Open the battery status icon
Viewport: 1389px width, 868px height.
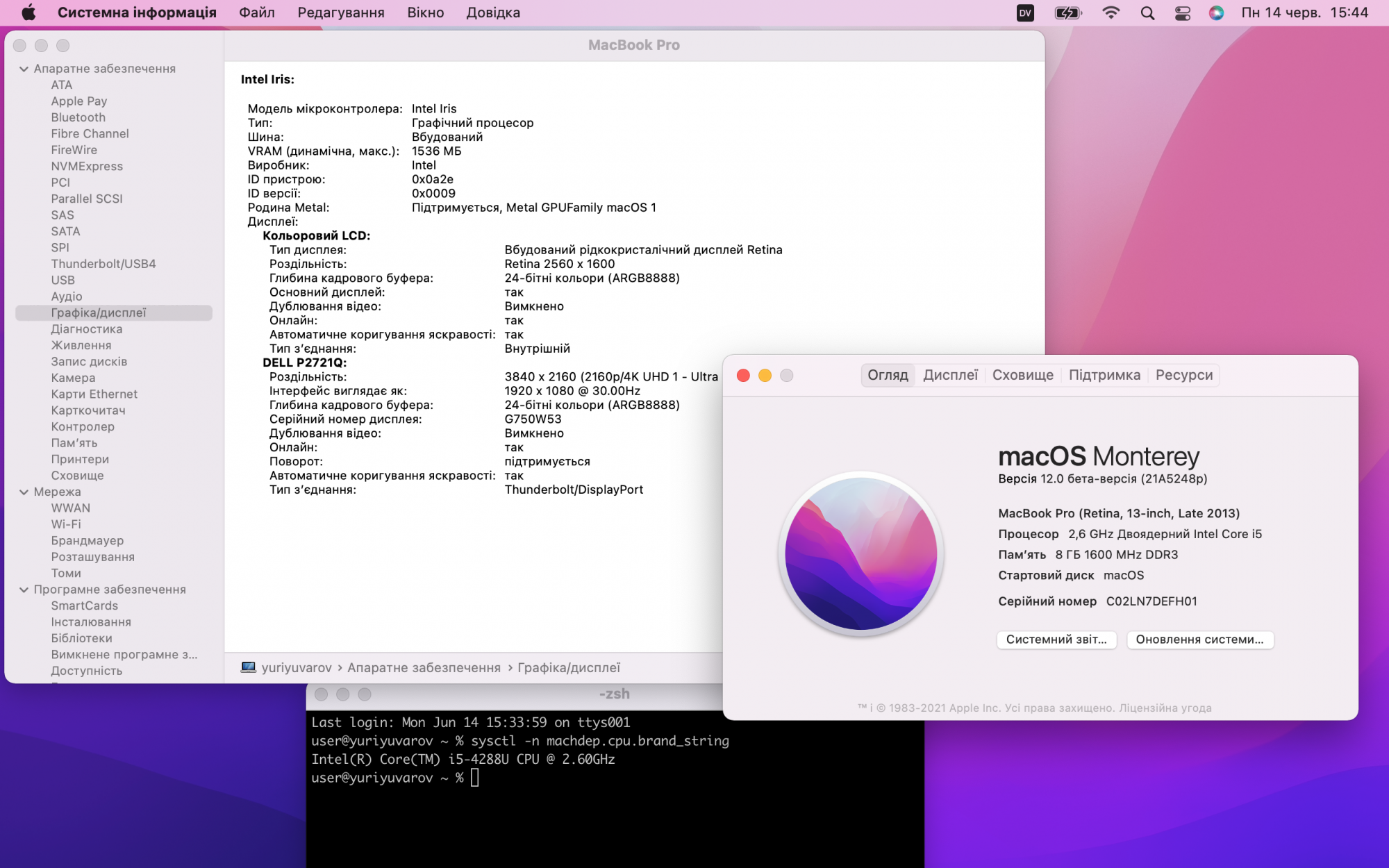click(x=1067, y=12)
